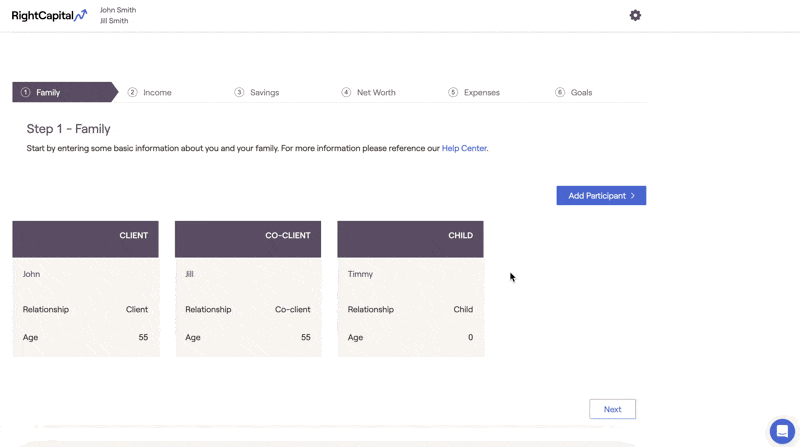Screen dimensions: 800x447
Task: Open Timmy's Child card
Action: click(410, 288)
